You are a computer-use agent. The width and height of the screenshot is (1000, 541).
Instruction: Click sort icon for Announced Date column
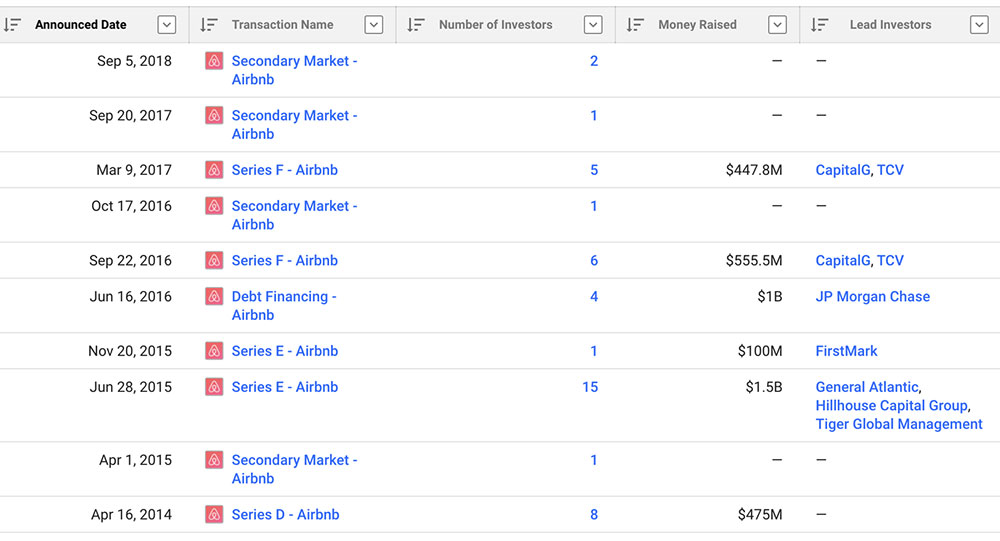[x=13, y=25]
